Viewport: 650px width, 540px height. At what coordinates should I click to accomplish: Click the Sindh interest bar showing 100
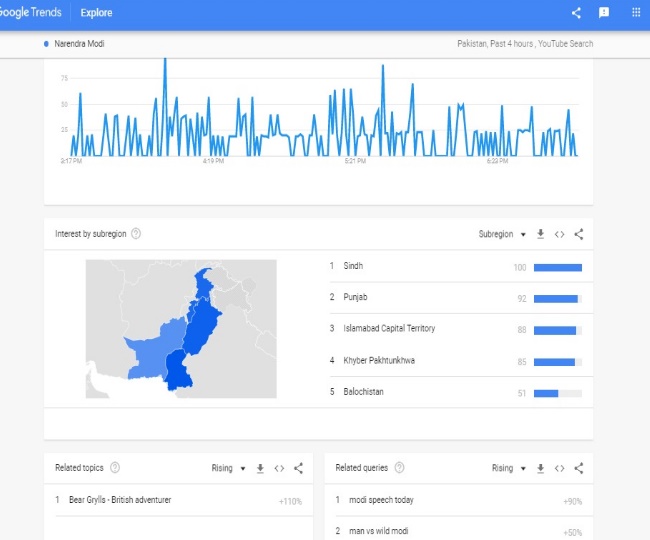pyautogui.click(x=558, y=268)
